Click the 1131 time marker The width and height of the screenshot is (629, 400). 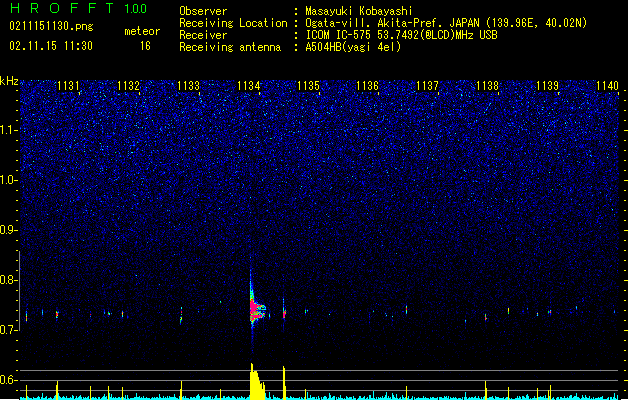pos(69,85)
